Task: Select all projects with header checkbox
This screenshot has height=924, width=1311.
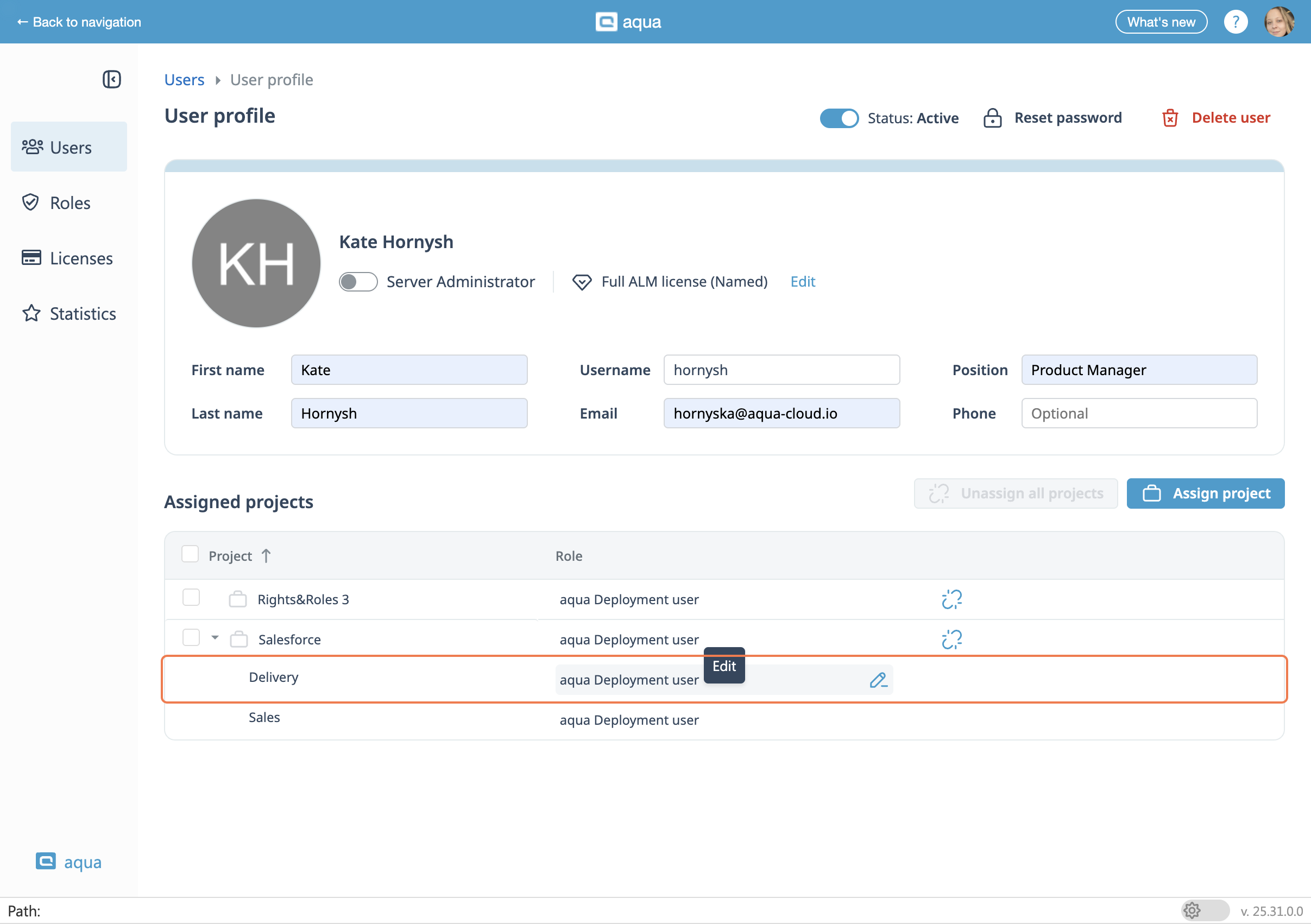Action: click(x=190, y=554)
